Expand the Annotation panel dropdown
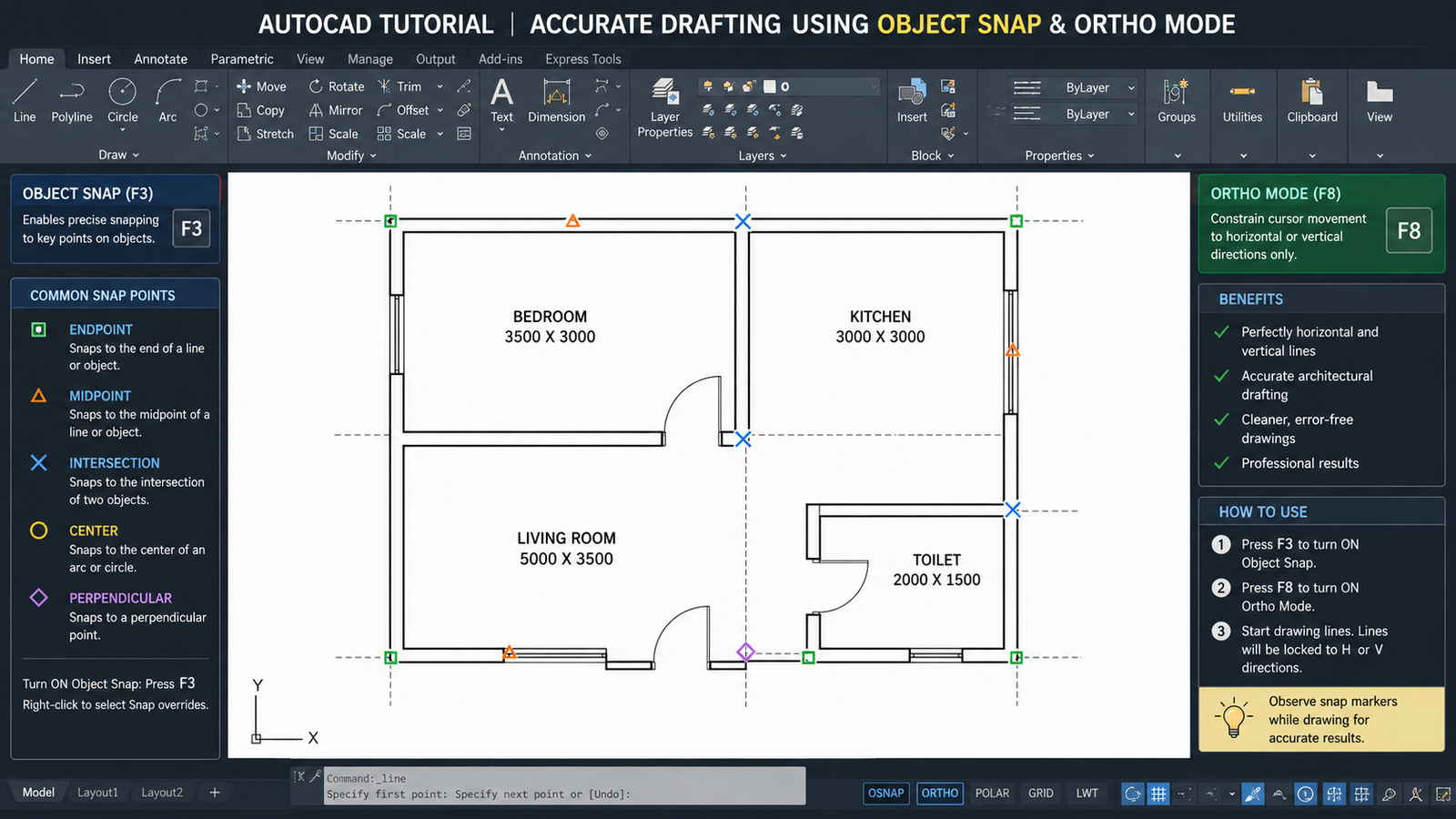The image size is (1456, 819). click(x=555, y=156)
